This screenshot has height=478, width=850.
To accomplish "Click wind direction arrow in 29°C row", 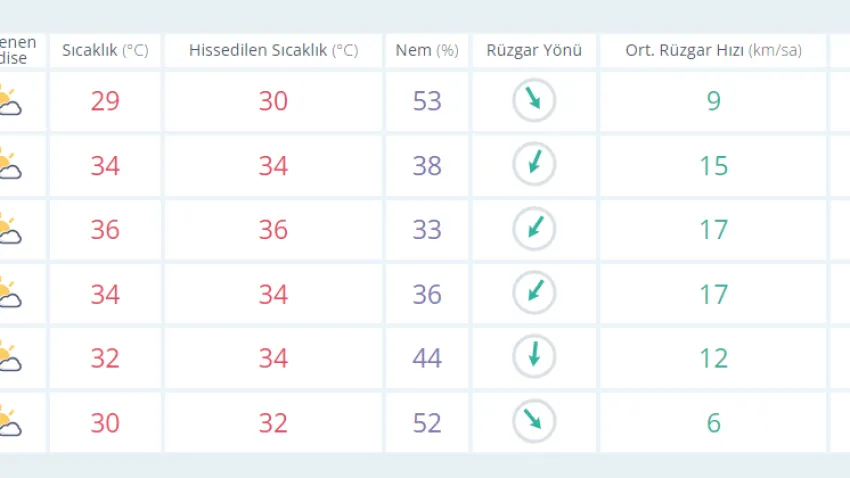I will [x=534, y=100].
